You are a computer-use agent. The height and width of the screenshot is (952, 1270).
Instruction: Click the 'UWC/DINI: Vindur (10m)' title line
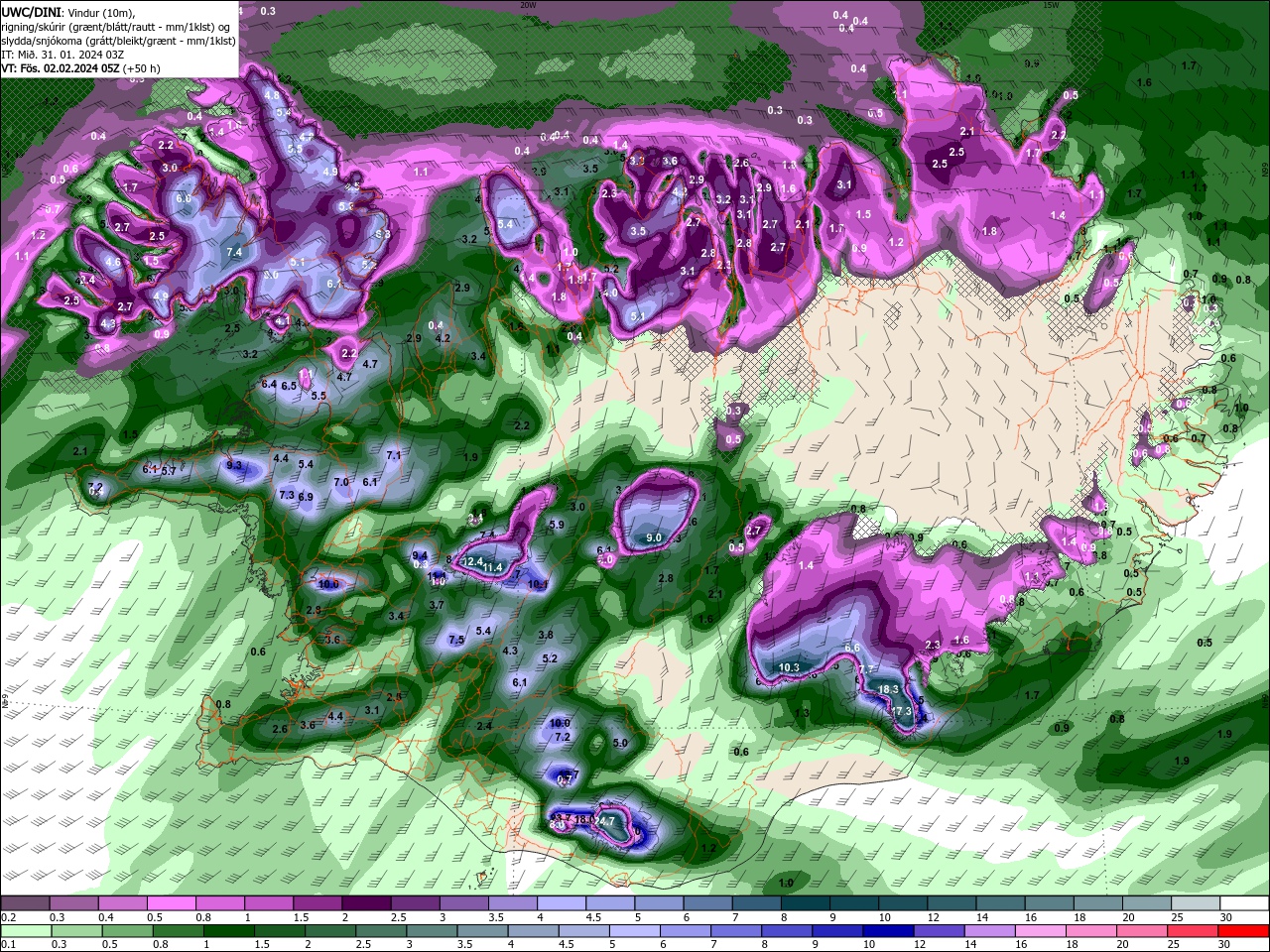[67, 11]
